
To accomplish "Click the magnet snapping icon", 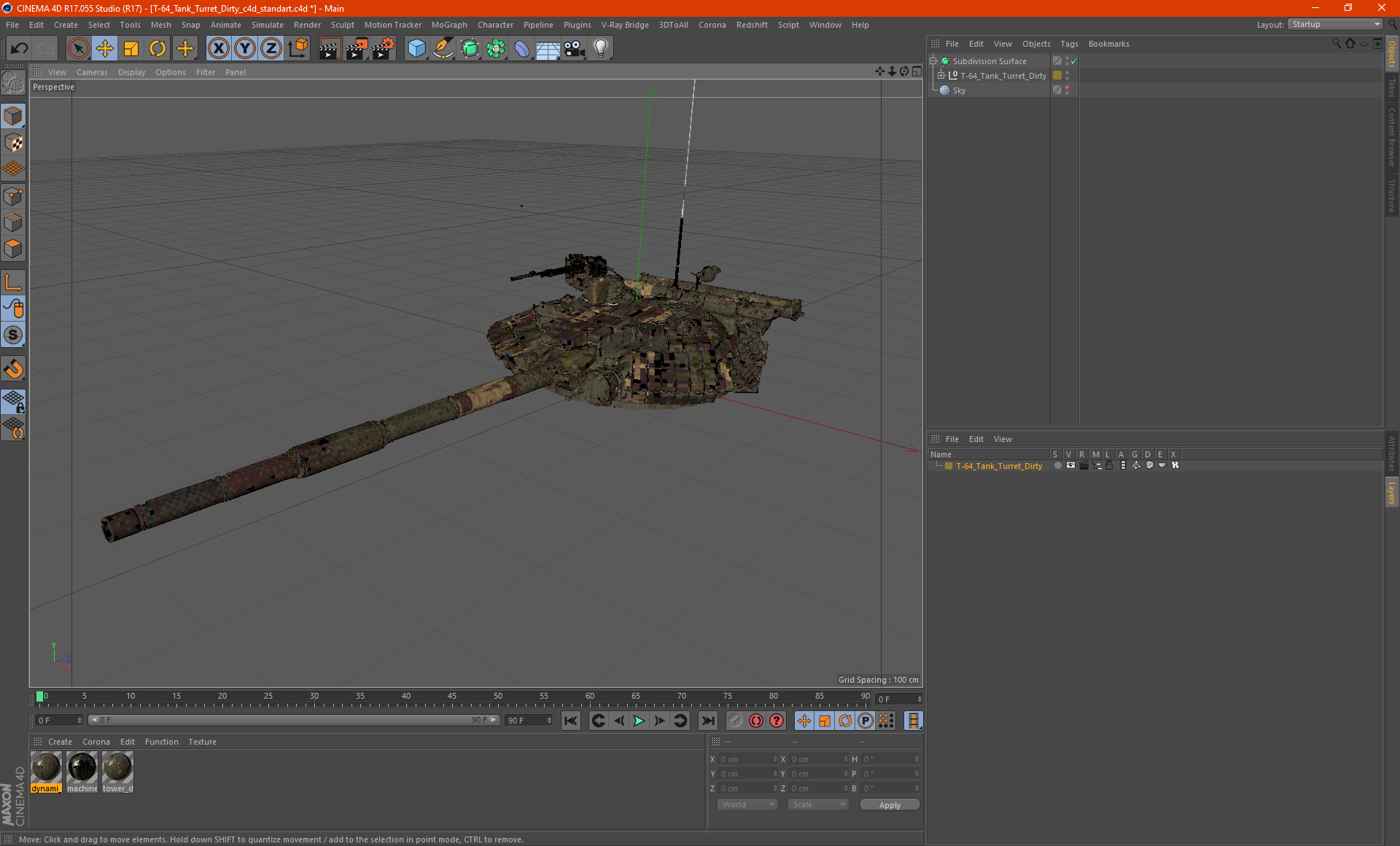I will (13, 369).
